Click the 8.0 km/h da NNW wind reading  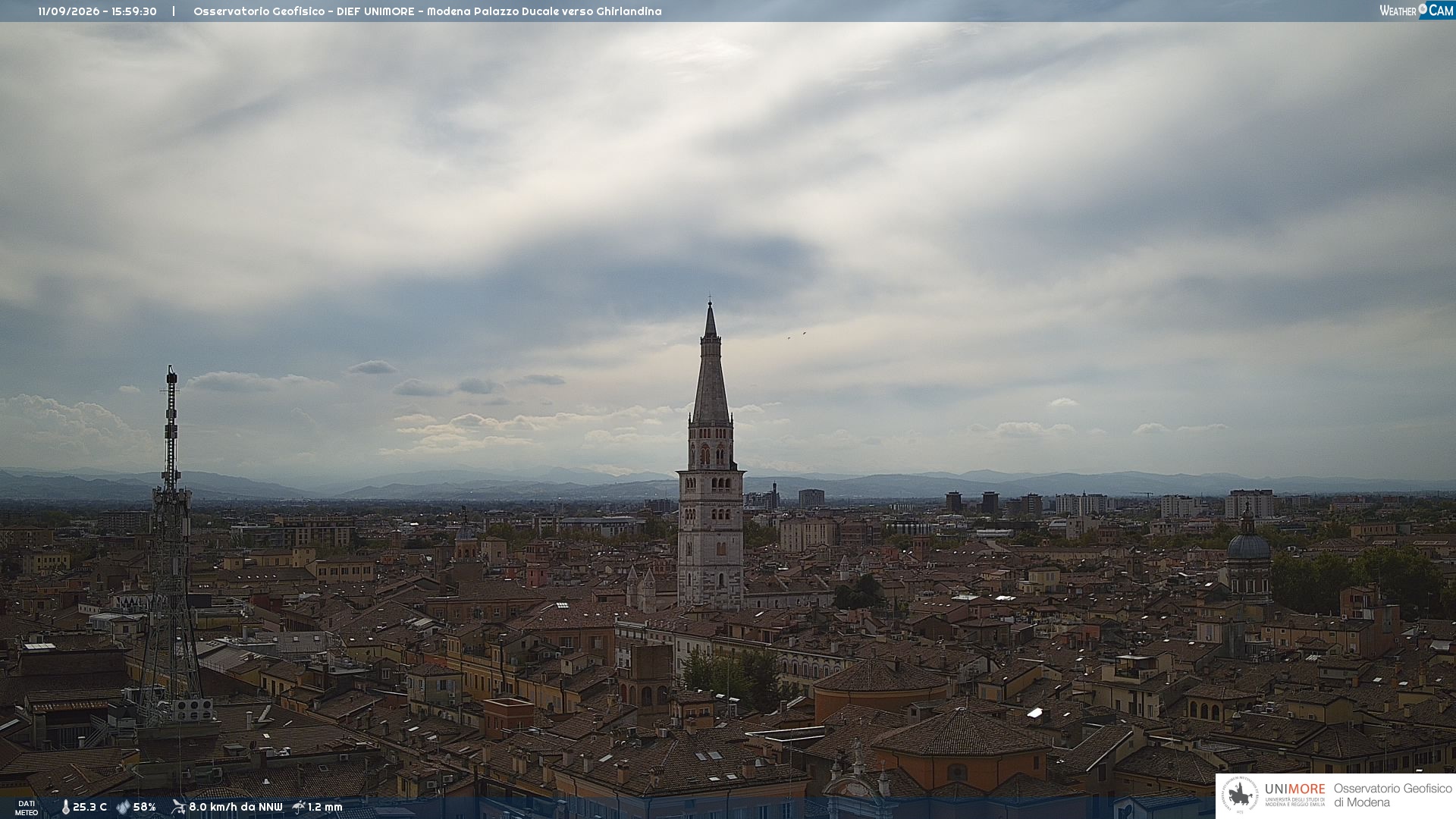pyautogui.click(x=235, y=808)
